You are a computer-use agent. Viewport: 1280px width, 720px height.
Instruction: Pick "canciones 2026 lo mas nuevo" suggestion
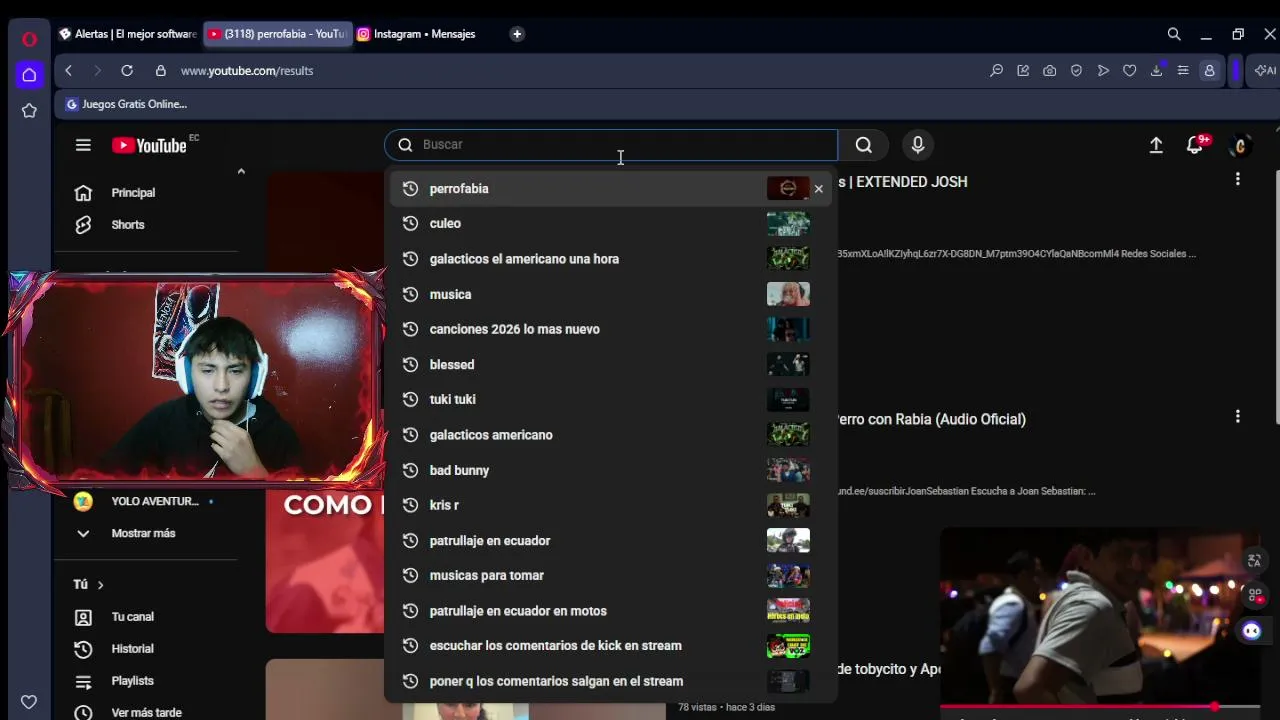point(611,329)
